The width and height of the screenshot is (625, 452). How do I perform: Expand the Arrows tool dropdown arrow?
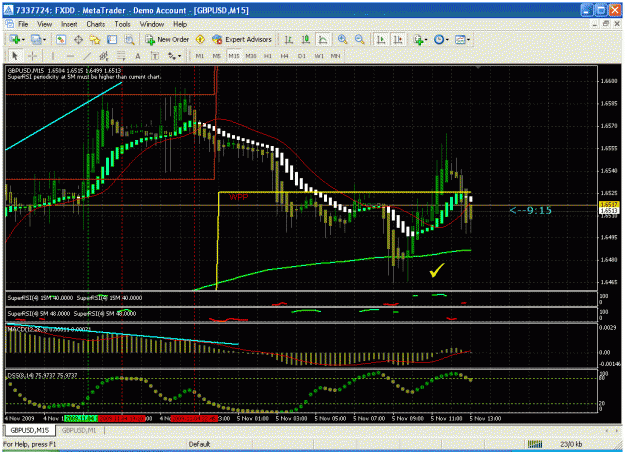click(x=179, y=57)
